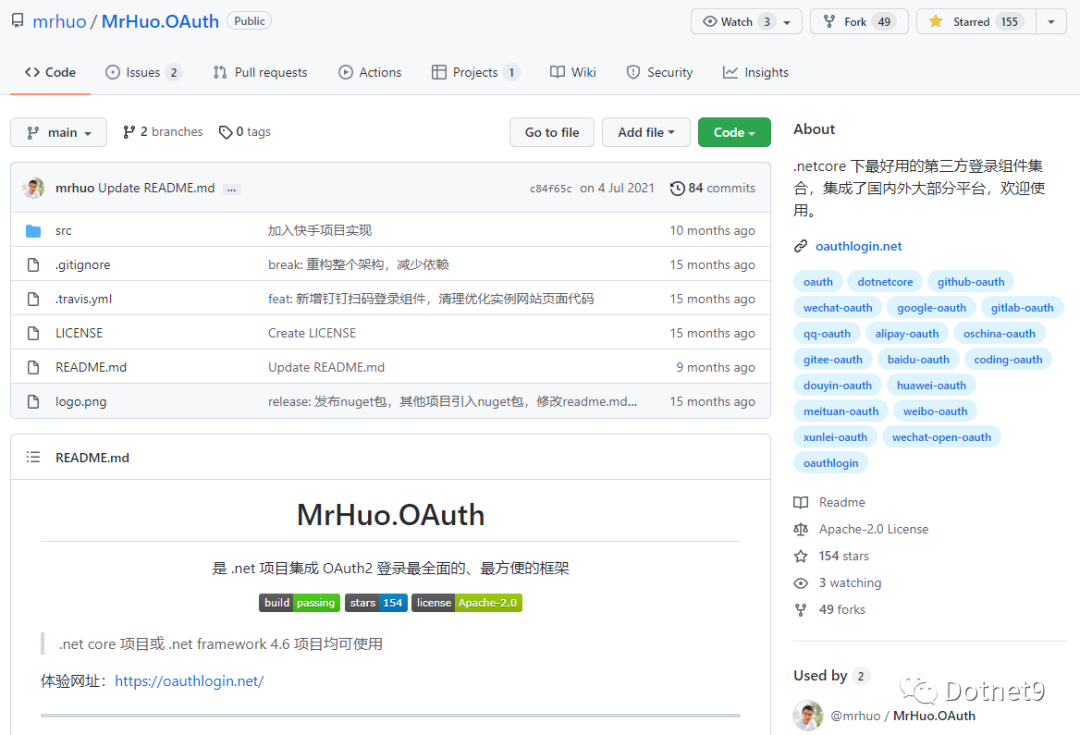The height and width of the screenshot is (735, 1080).
Task: Switch to the Code tab
Action: [50, 72]
